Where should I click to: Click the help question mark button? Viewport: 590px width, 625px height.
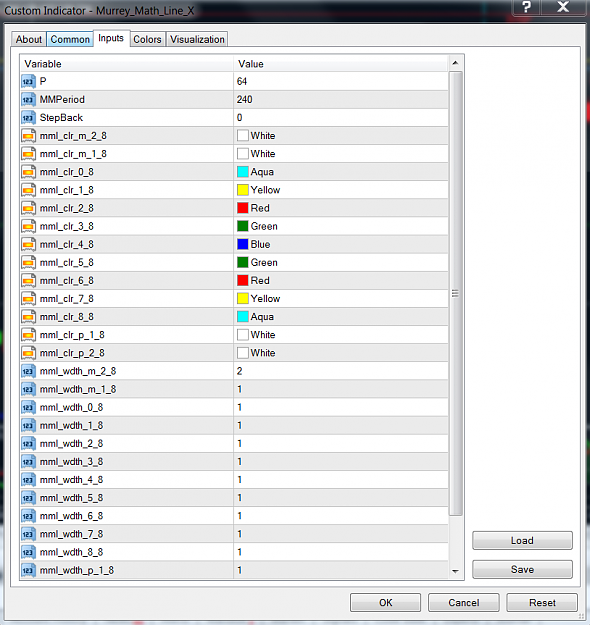tap(527, 7)
